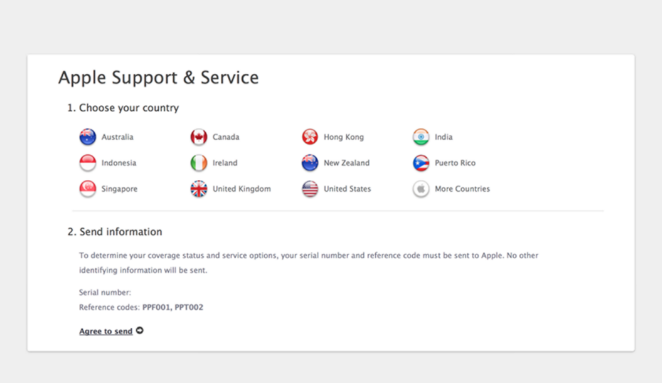Click the India flag icon

point(421,137)
